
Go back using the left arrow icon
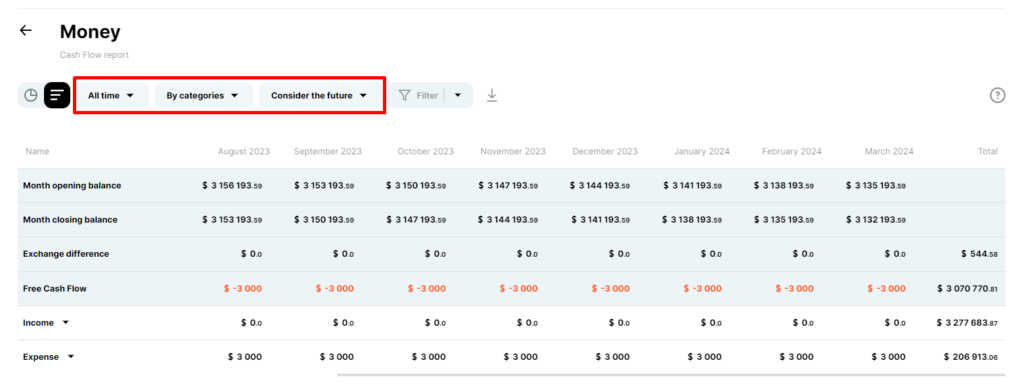tap(25, 30)
